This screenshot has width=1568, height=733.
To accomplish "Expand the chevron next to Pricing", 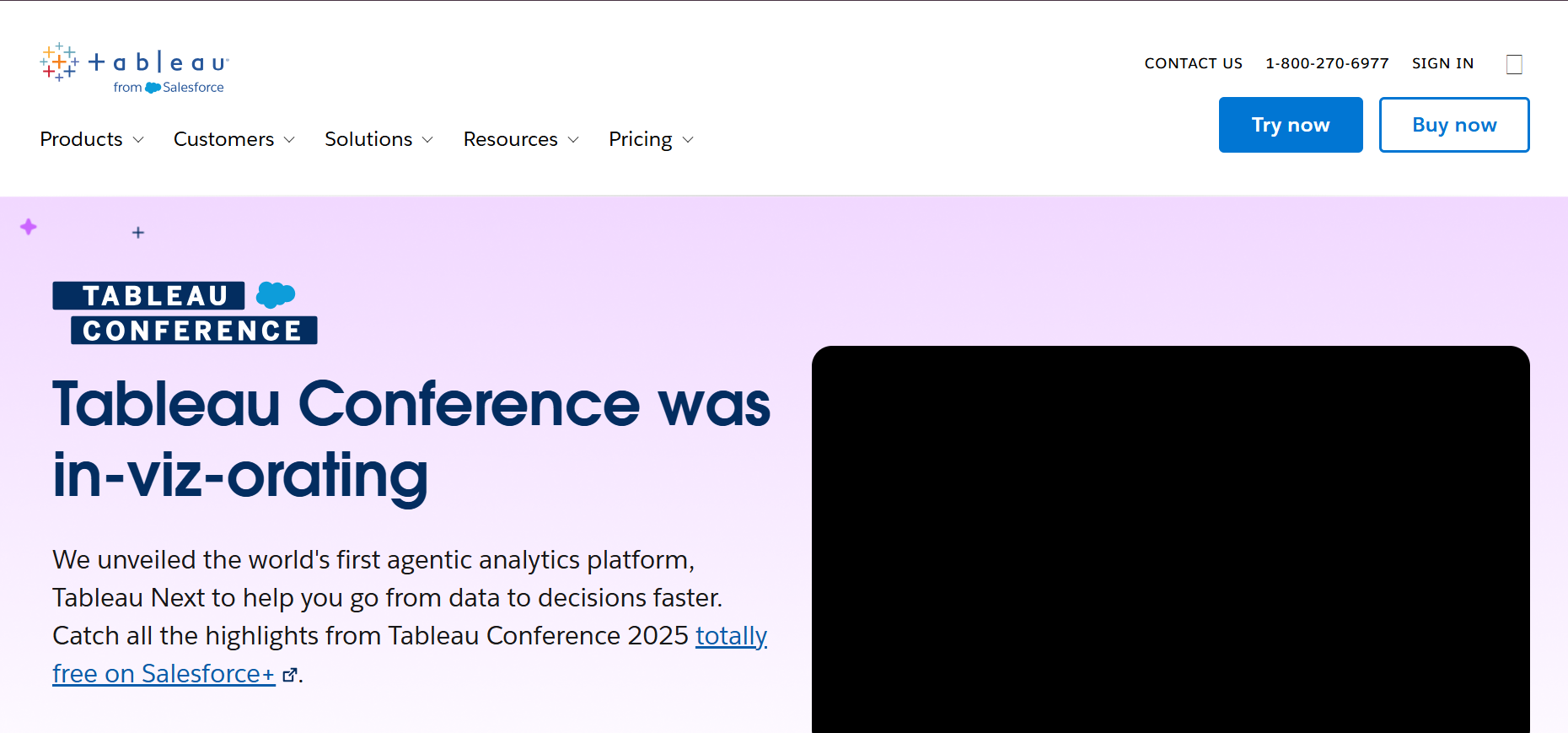I will tap(688, 140).
